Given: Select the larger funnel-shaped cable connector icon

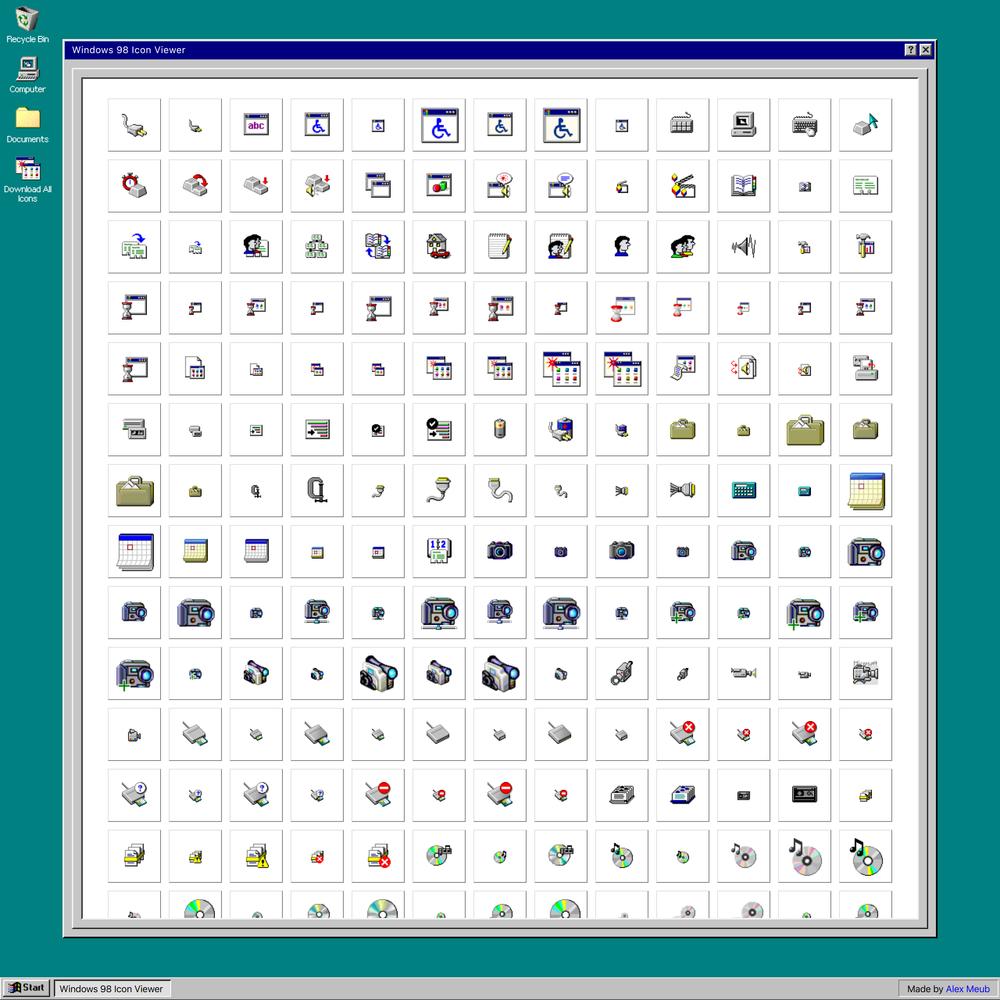Looking at the screenshot, I should (439, 490).
